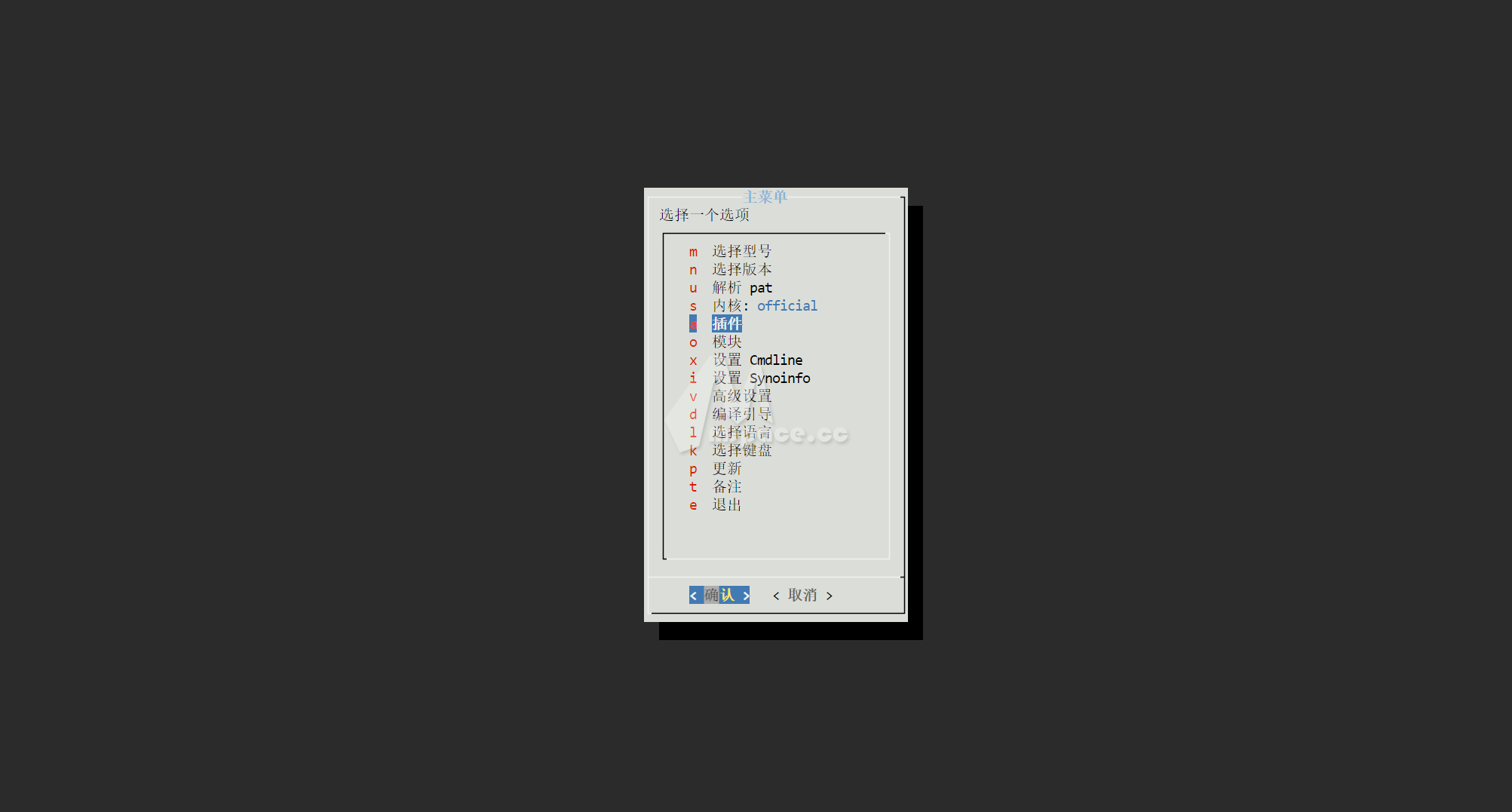
Task: Choose 选择语言 option
Action: 742,432
